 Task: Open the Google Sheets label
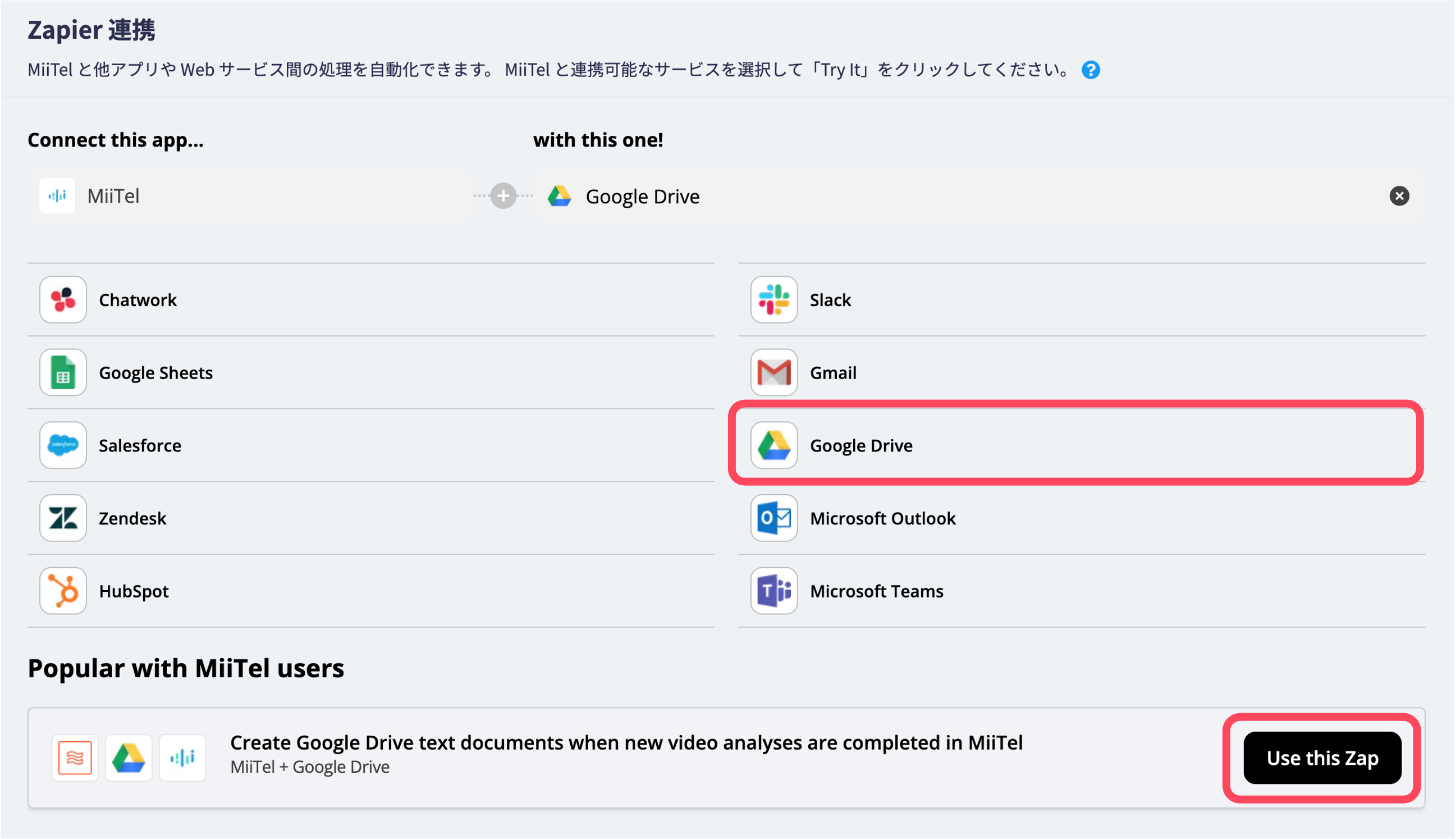pos(156,373)
